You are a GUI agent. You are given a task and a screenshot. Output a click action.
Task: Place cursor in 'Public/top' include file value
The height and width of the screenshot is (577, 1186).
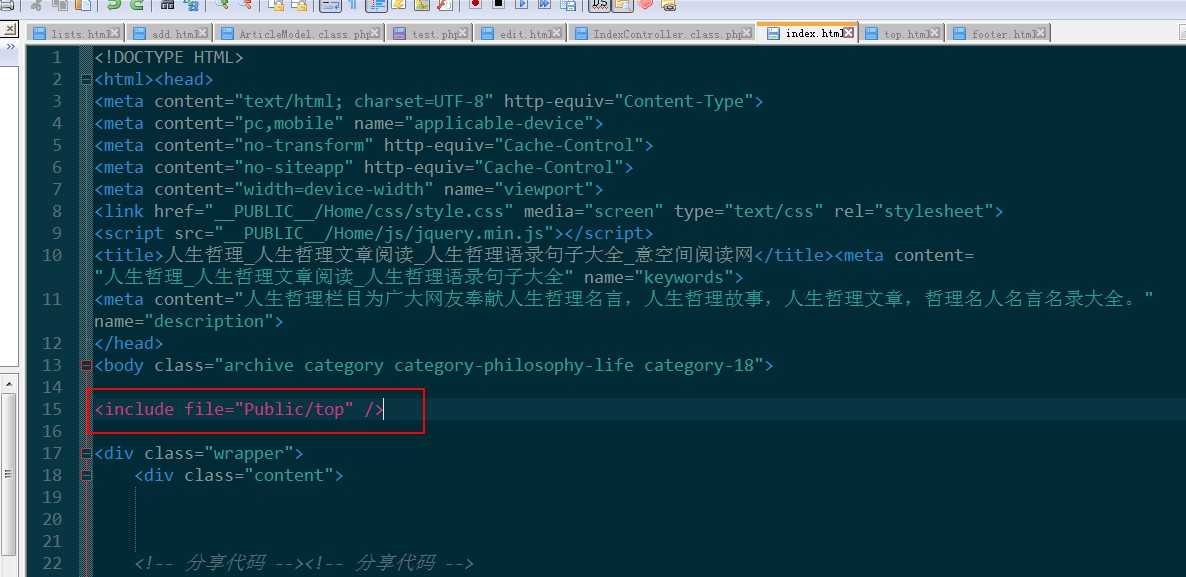tap(294, 410)
